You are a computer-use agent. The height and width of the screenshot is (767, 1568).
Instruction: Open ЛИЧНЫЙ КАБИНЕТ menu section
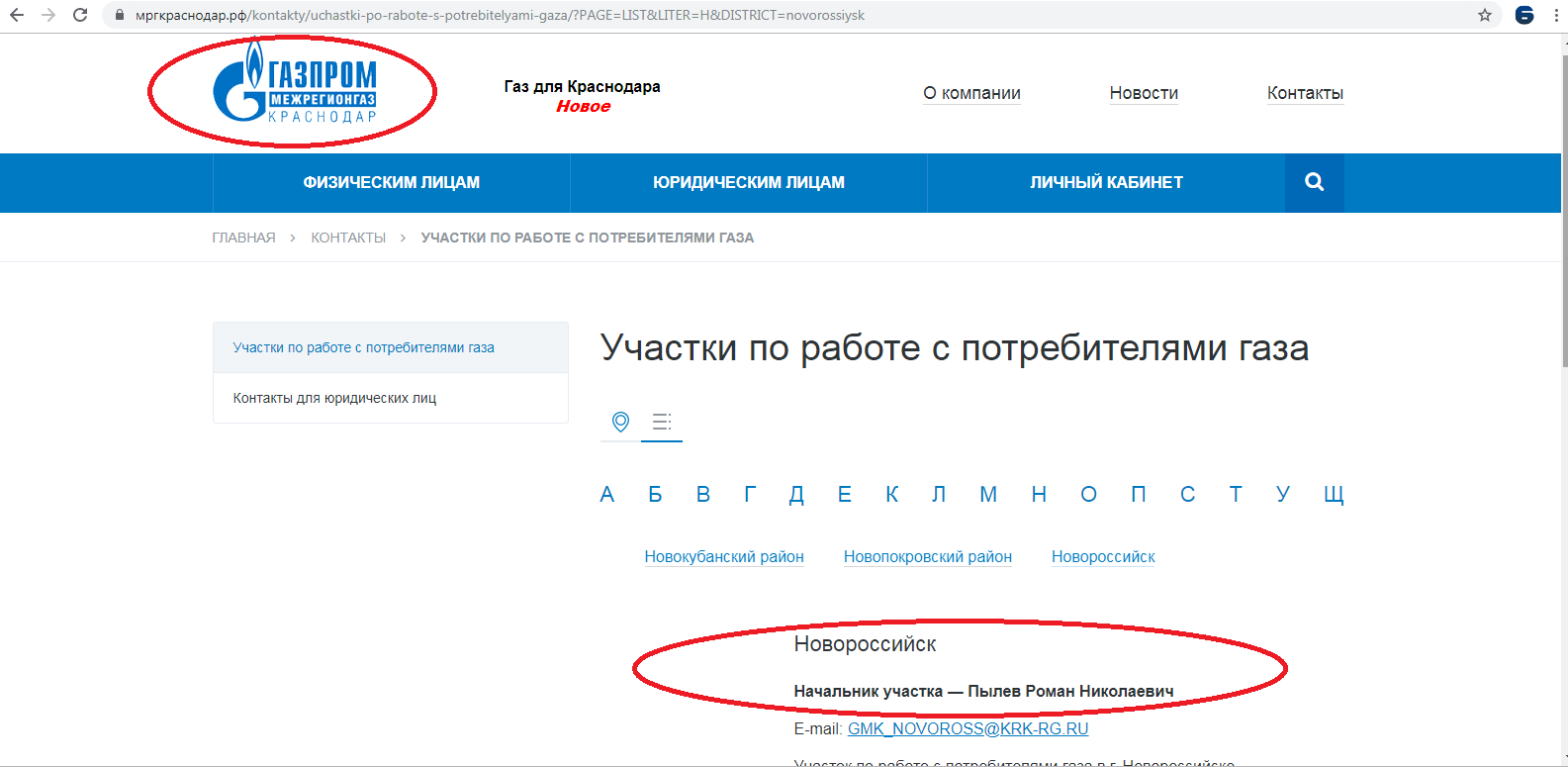click(x=1106, y=182)
